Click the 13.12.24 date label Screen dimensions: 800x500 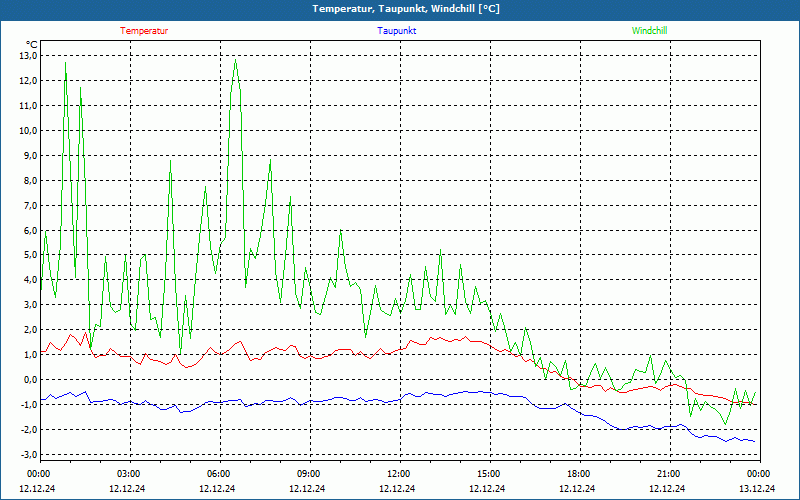point(757,489)
